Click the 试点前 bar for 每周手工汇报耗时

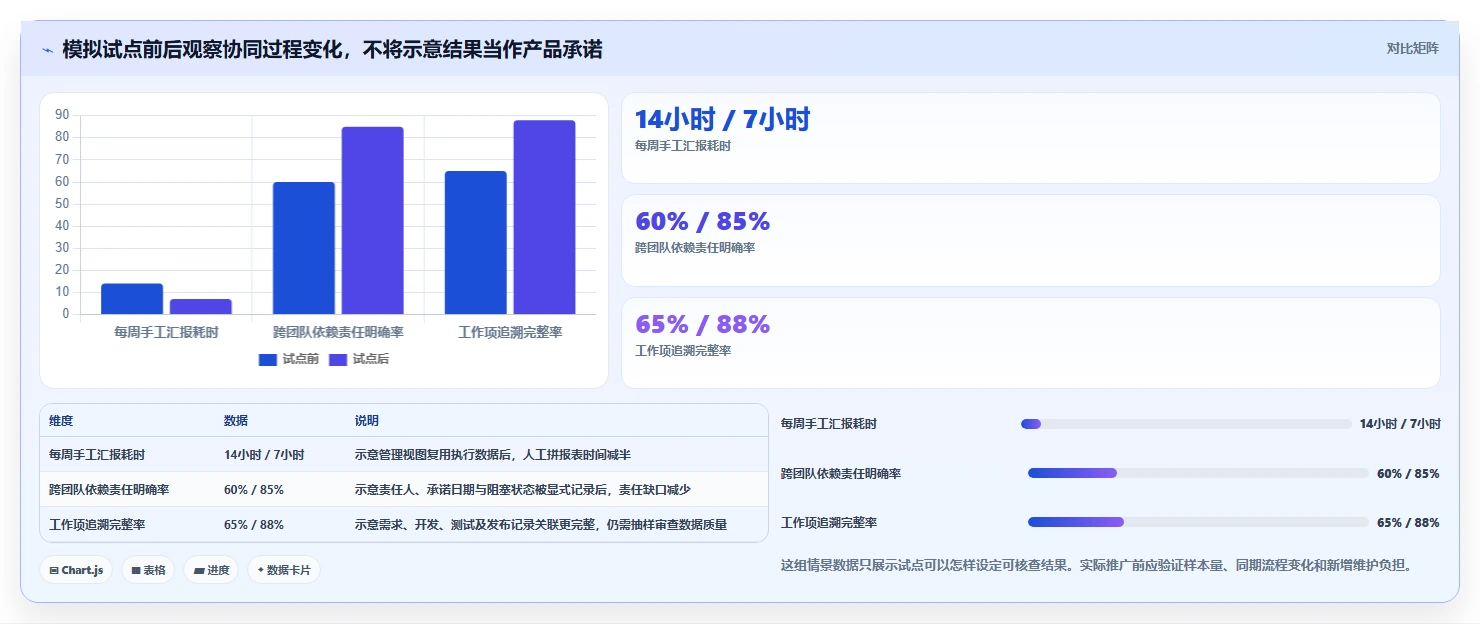pos(132,299)
